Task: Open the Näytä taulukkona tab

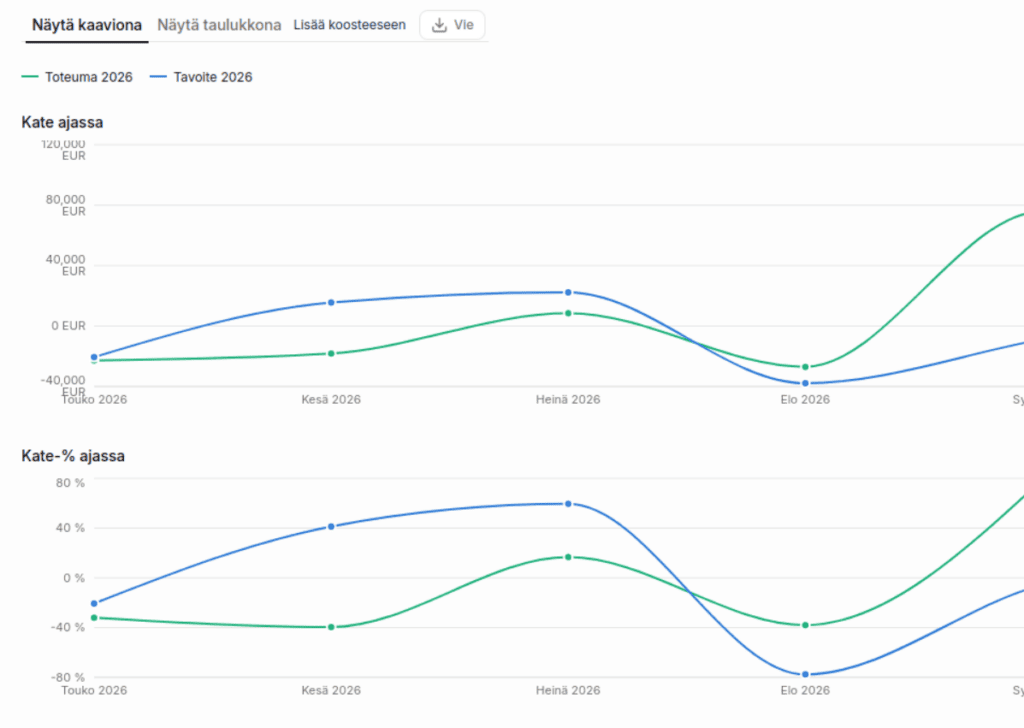Action: click(x=219, y=25)
